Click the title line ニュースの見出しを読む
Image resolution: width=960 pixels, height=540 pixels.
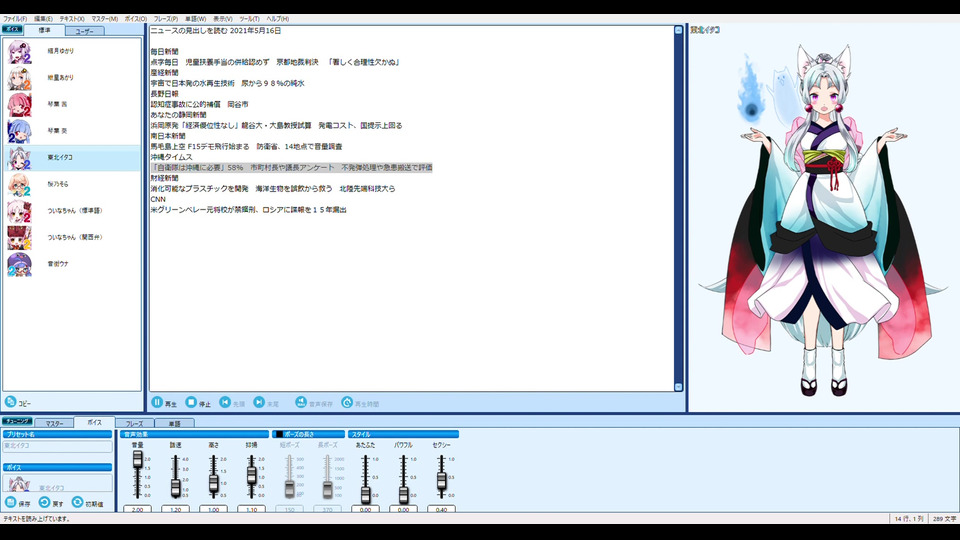[216, 31]
